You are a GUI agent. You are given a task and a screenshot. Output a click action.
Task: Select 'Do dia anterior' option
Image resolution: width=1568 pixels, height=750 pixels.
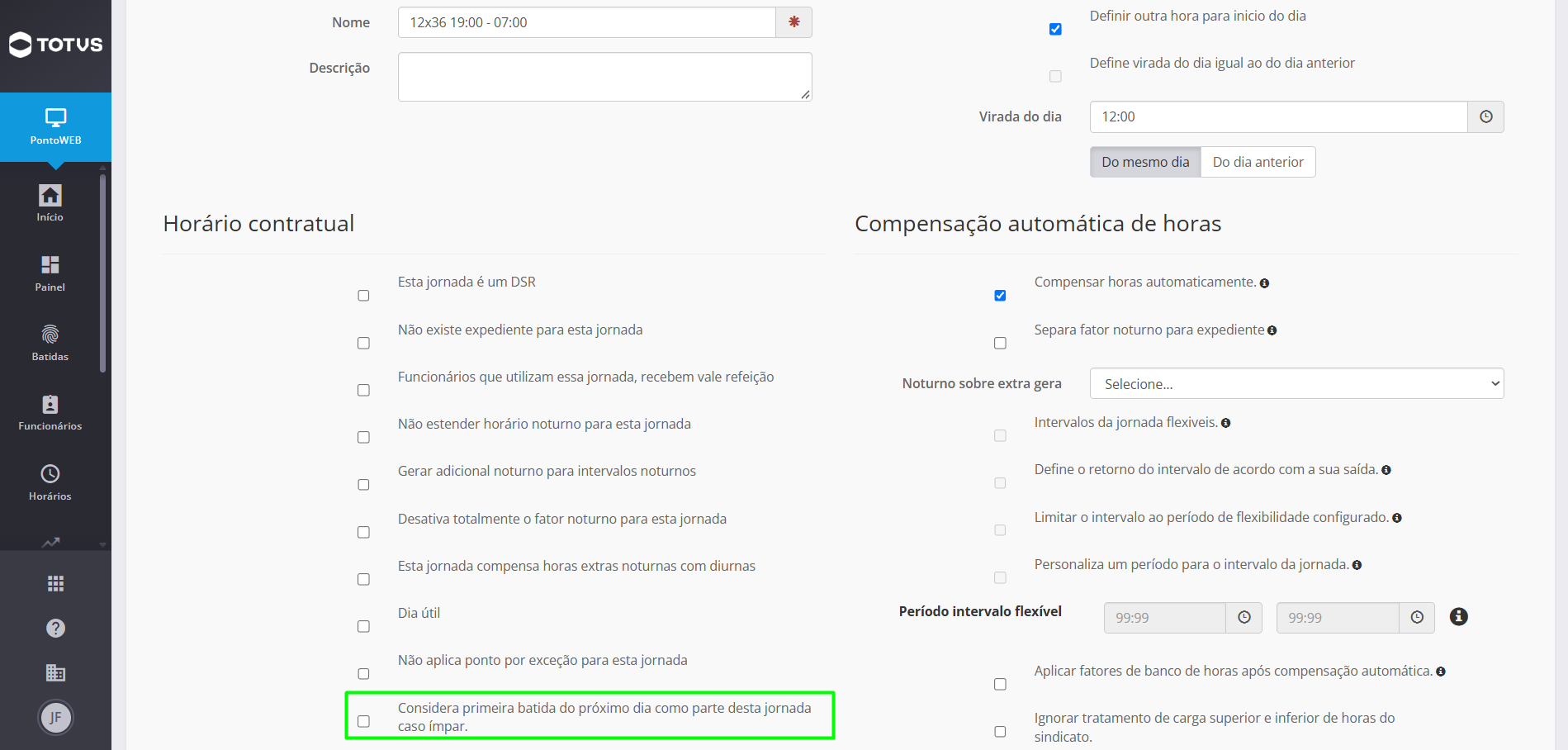click(1258, 162)
